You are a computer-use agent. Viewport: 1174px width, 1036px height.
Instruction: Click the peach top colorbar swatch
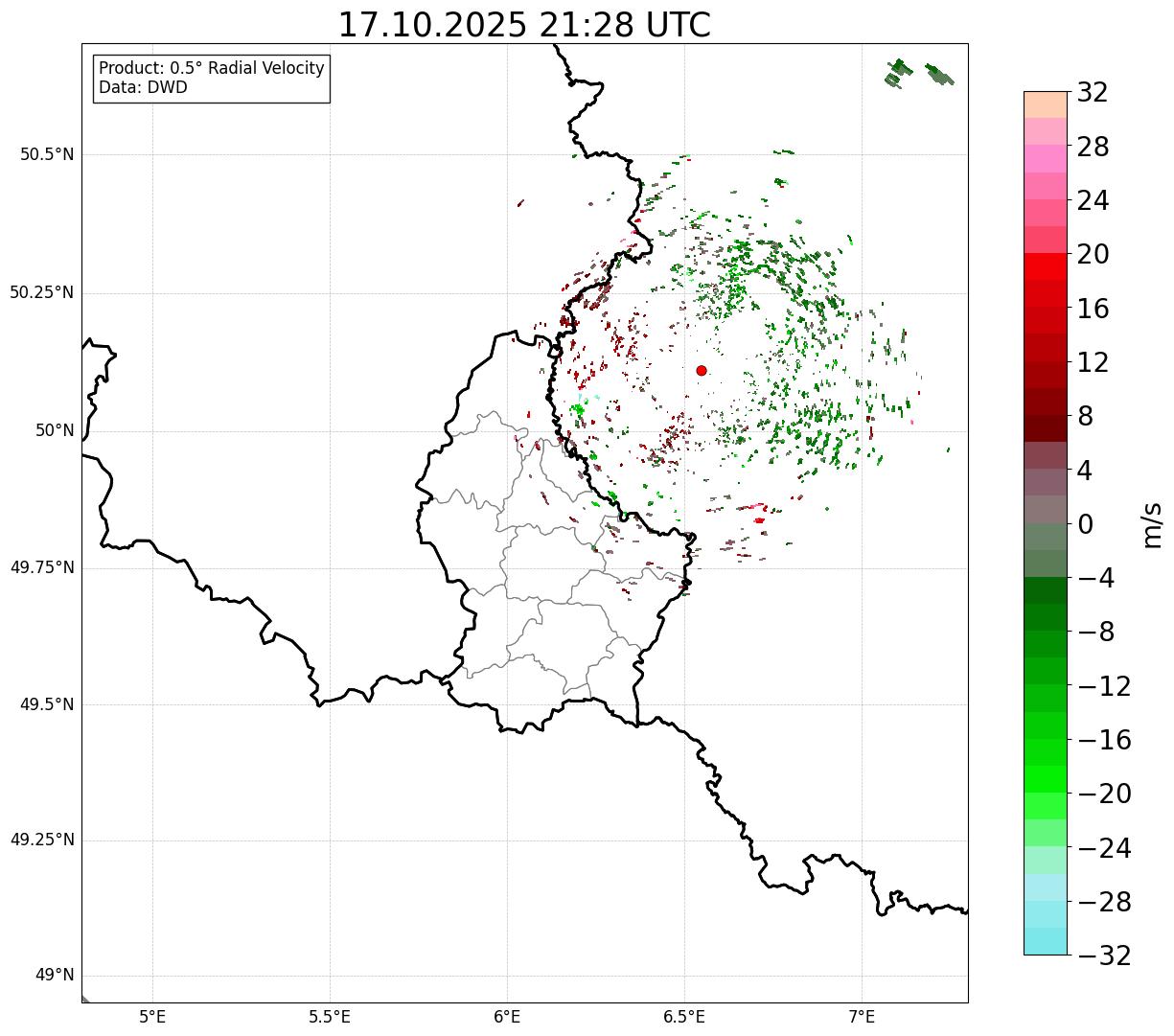[x=1045, y=104]
